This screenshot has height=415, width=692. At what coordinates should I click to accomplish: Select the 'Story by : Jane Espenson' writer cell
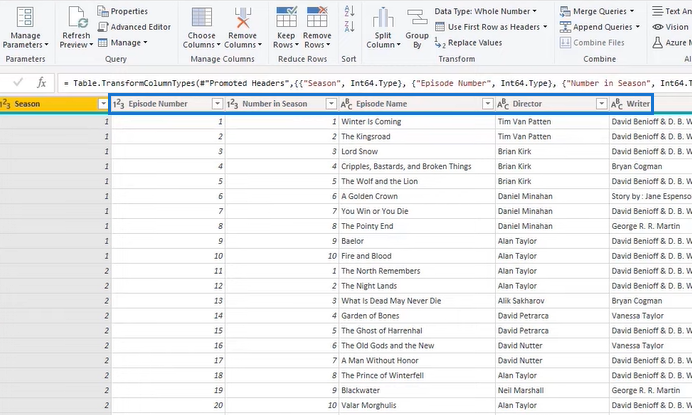(x=651, y=196)
